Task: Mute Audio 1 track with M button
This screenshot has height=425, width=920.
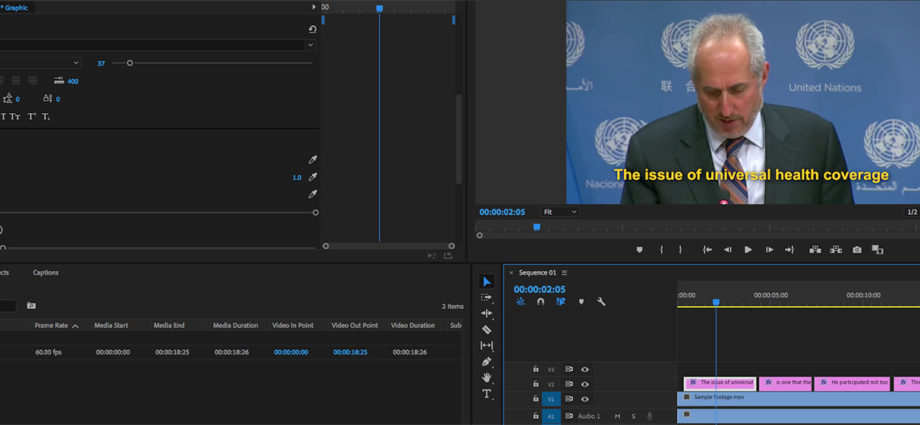Action: click(617, 416)
